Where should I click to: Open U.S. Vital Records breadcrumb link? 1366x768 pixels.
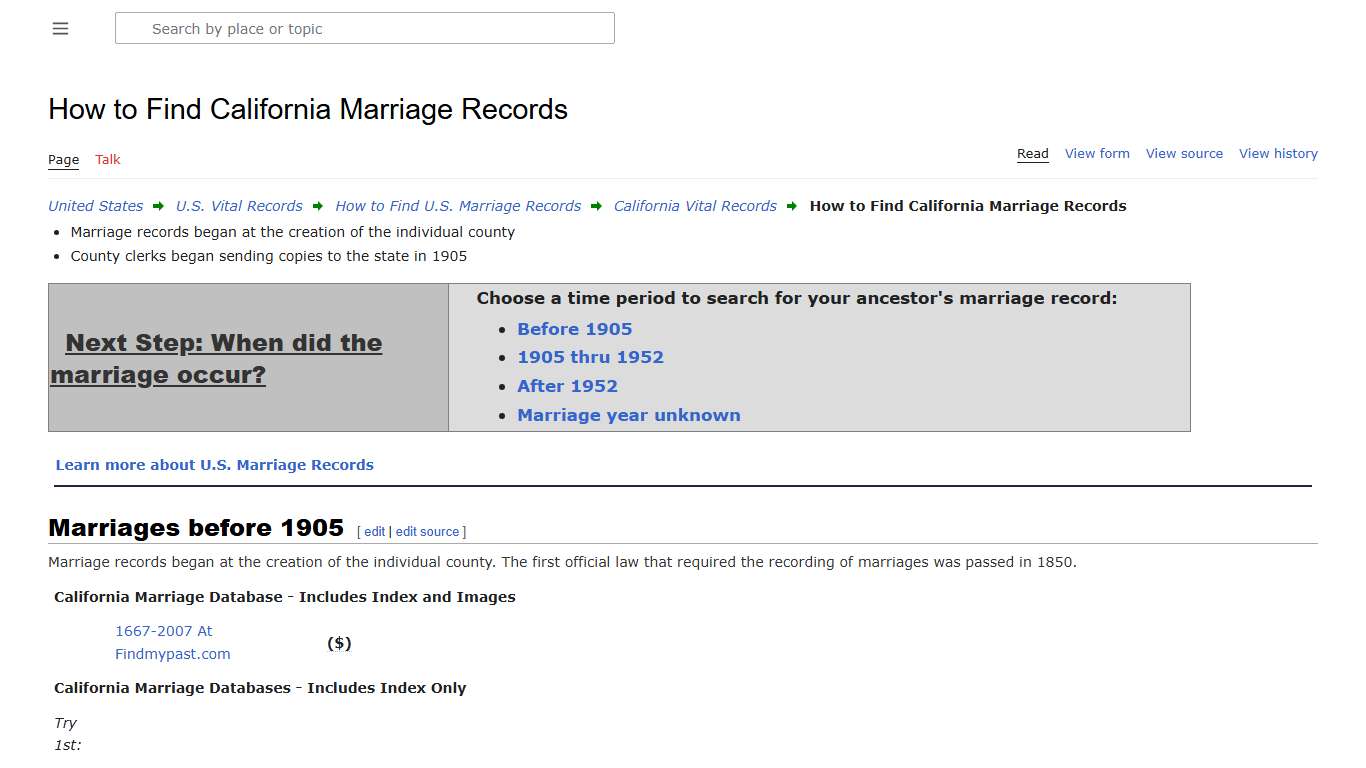click(239, 205)
